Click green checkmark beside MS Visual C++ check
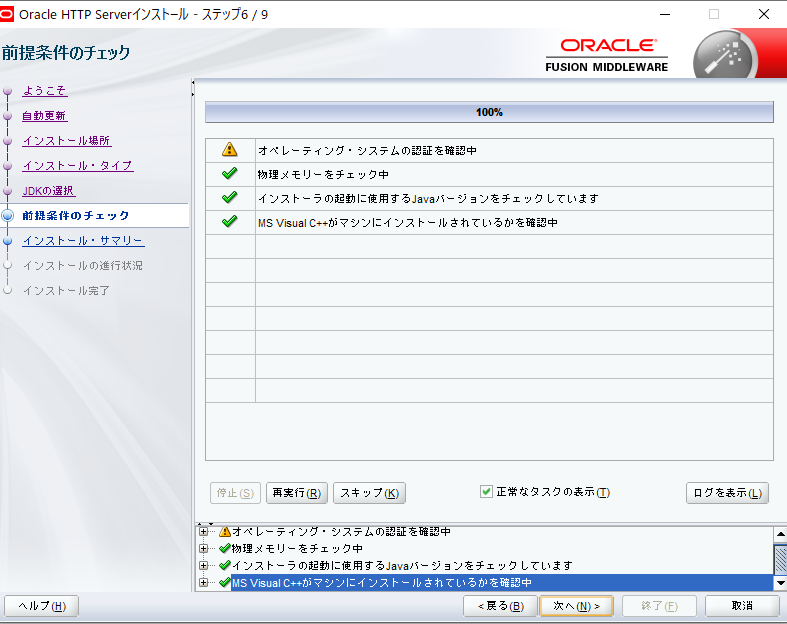The width and height of the screenshot is (787, 624). [230, 222]
